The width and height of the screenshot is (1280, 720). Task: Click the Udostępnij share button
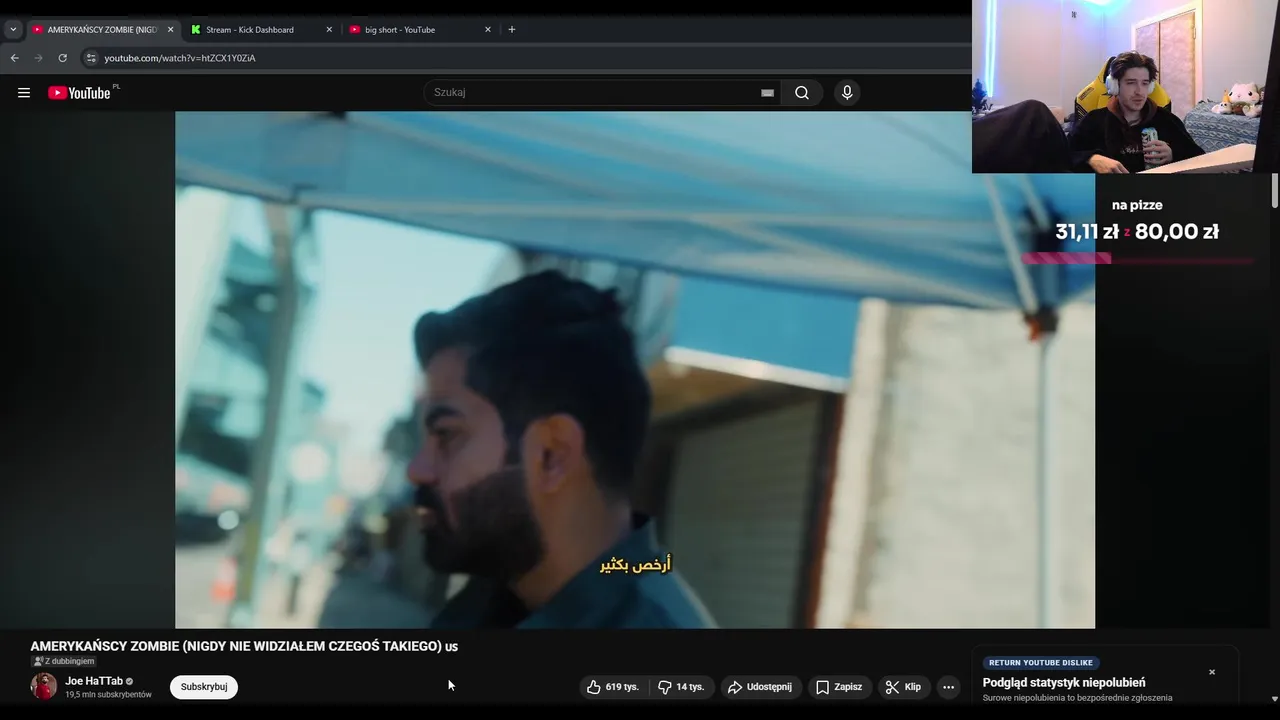761,687
